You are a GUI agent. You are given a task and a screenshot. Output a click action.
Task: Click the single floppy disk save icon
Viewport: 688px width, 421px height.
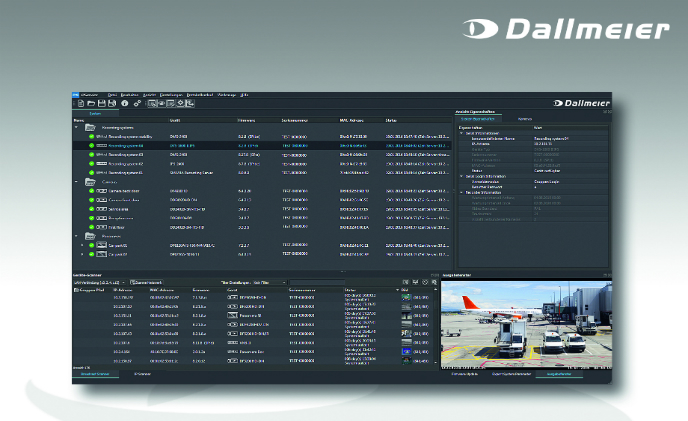point(101,104)
